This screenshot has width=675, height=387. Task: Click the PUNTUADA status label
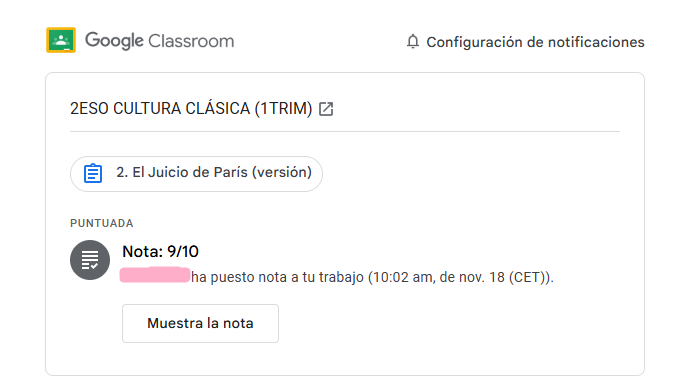[102, 223]
